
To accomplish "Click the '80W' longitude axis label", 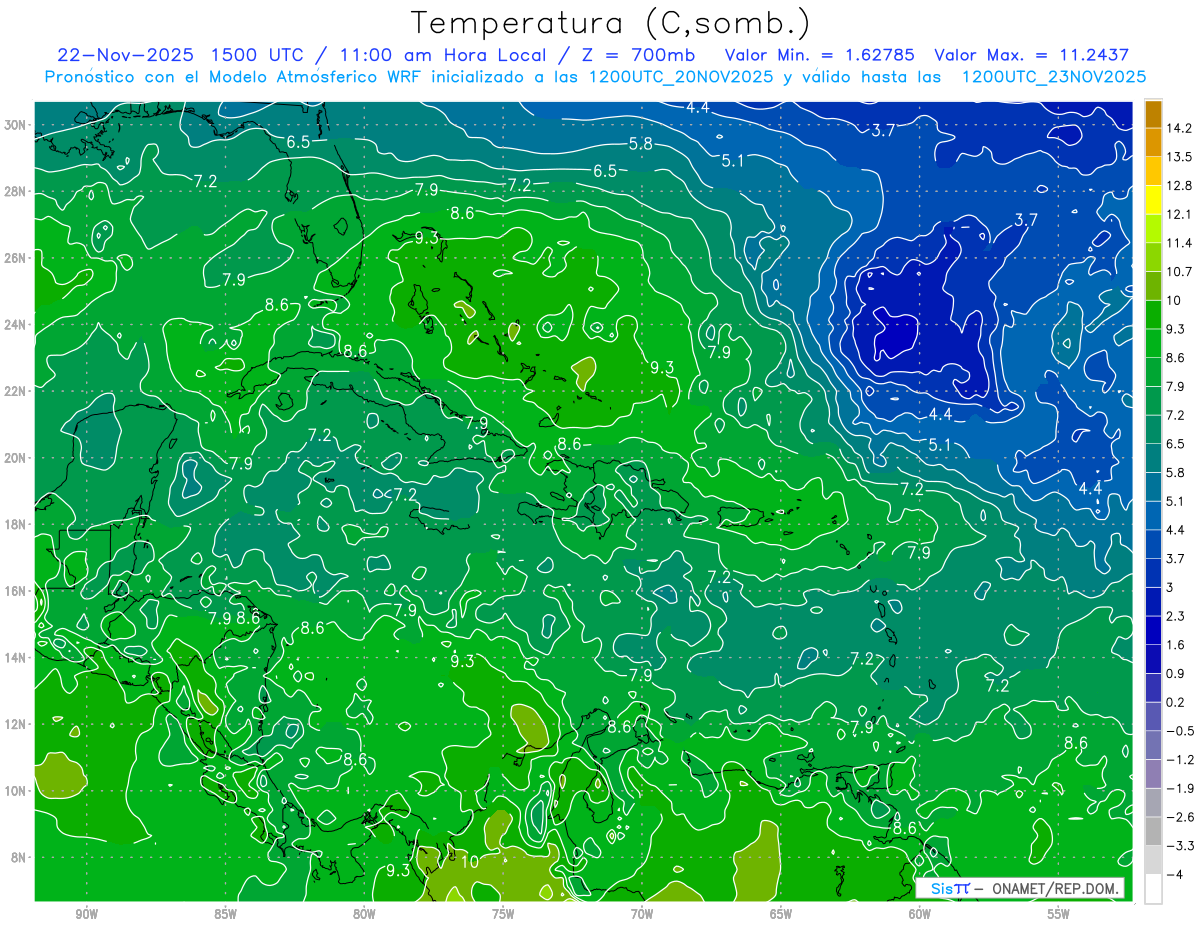I will [365, 914].
